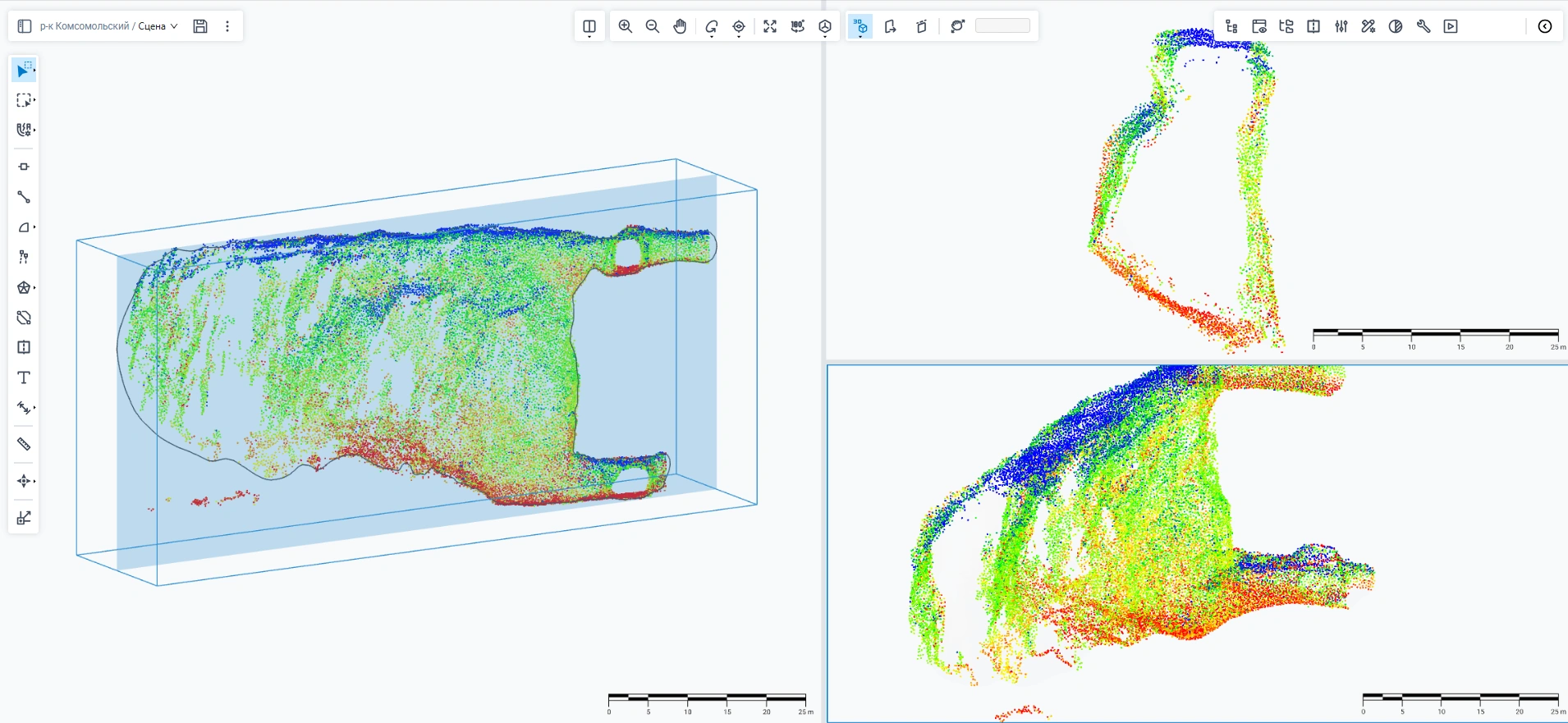The height and width of the screenshot is (723, 1568).
Task: Select the scale transform tool at toolbar bottom
Action: pos(24,518)
